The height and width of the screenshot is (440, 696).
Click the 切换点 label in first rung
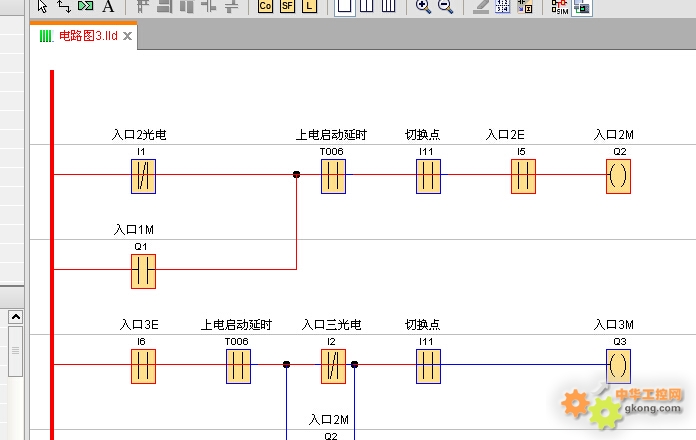(x=423, y=135)
